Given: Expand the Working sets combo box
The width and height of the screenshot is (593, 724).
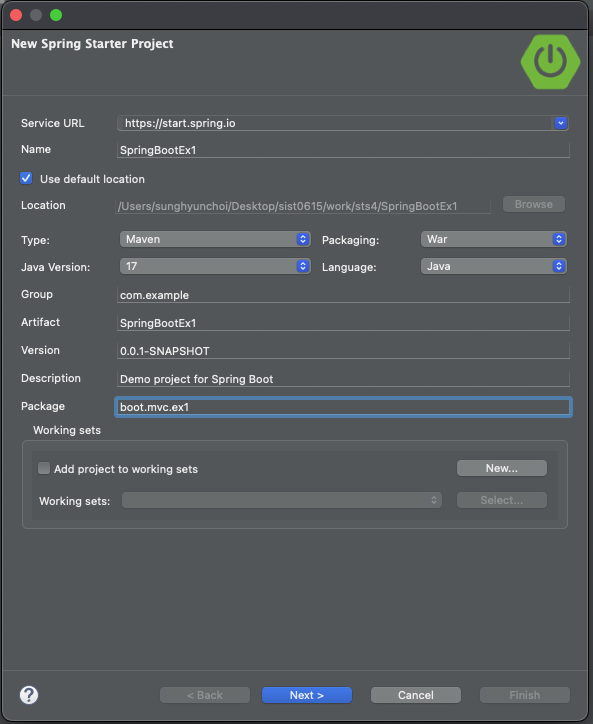Looking at the screenshot, I should coord(282,500).
